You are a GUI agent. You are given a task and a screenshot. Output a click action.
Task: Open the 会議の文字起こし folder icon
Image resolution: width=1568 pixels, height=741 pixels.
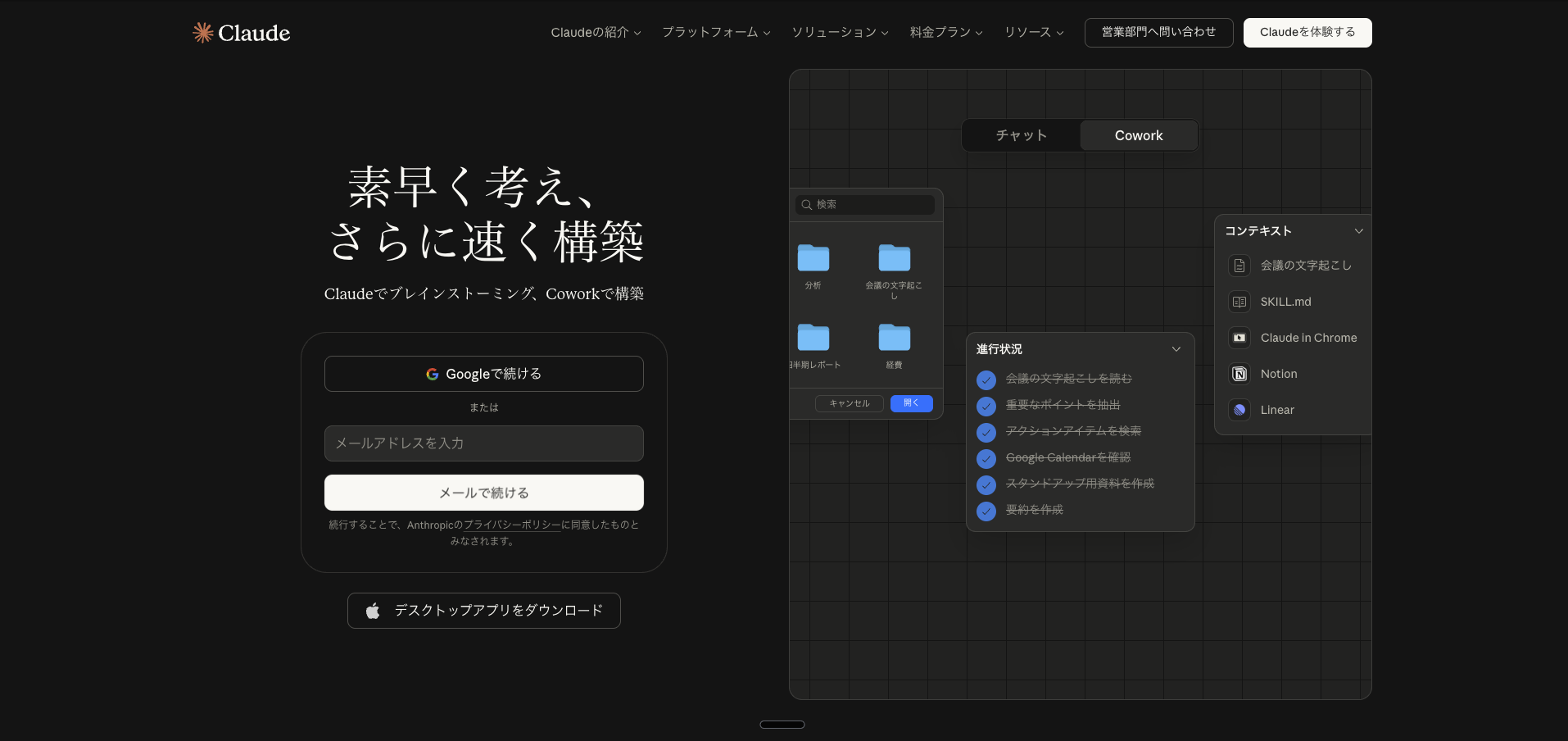[894, 258]
